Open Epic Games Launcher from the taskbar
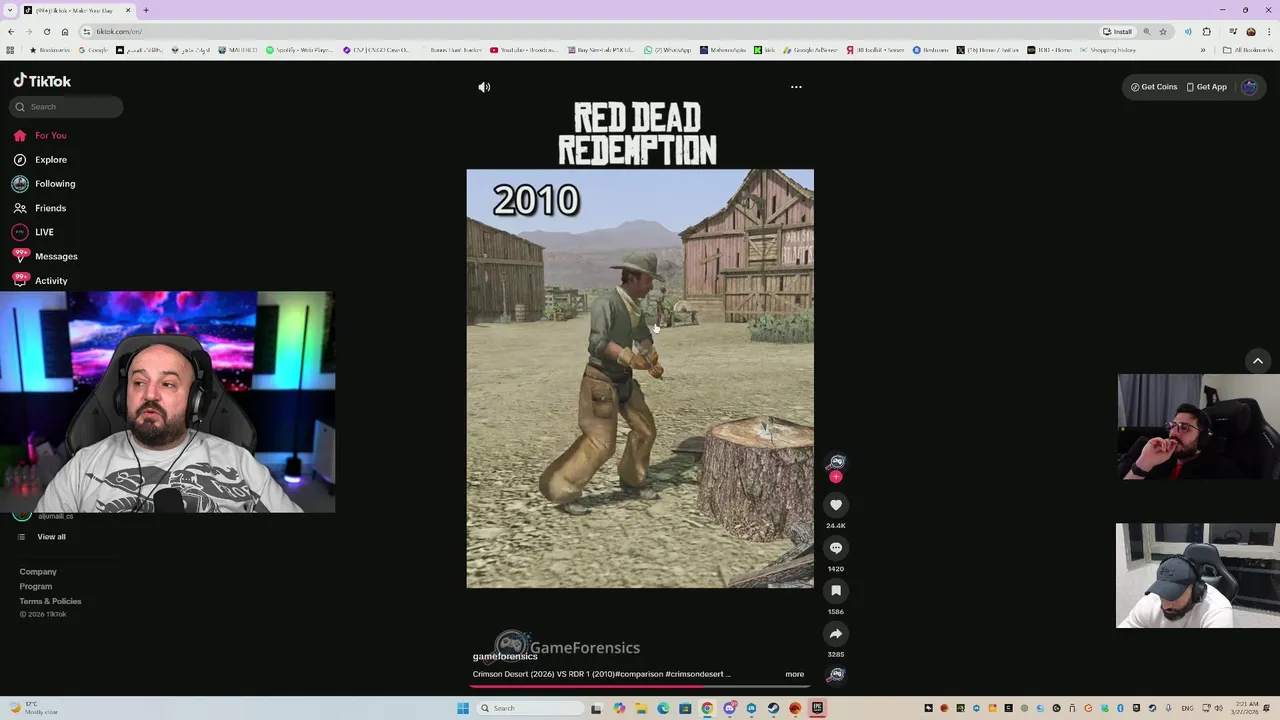1280x720 pixels. [817, 708]
